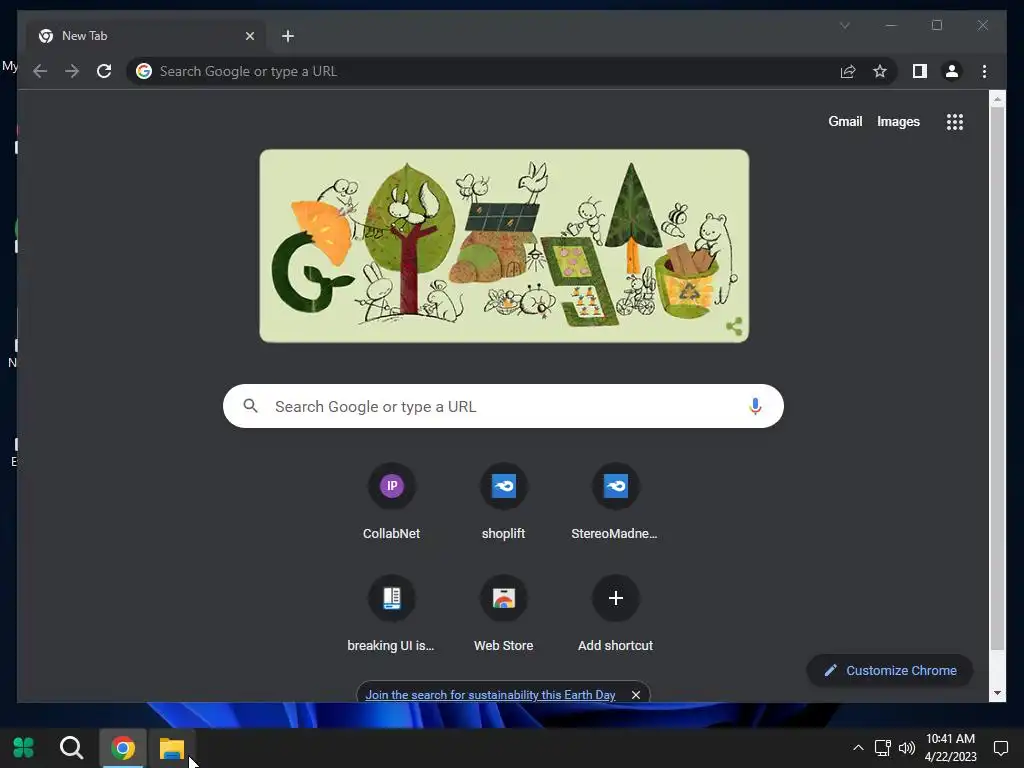
Task: Select the New Tab tab
Action: 146,36
